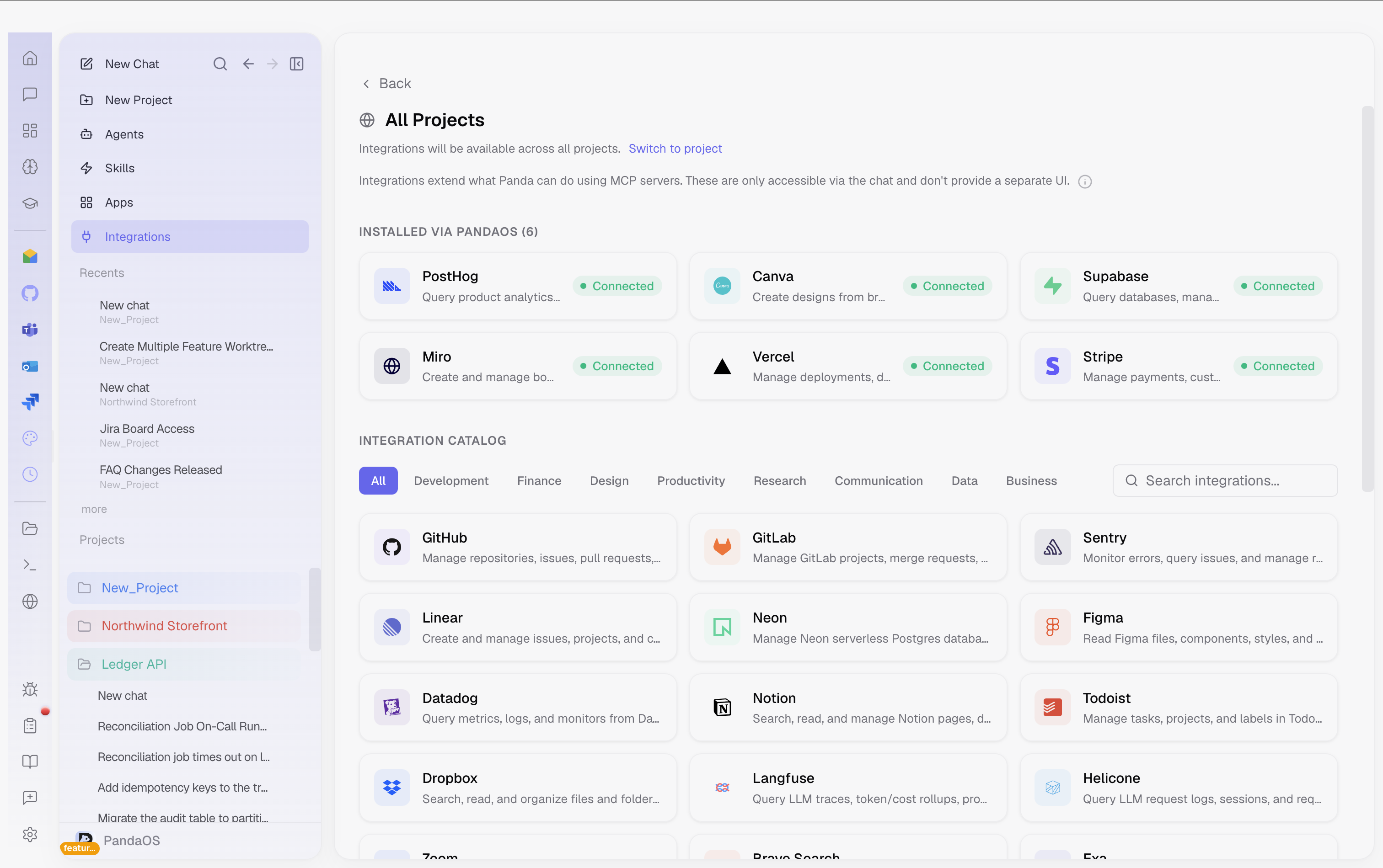
Task: Open the home icon in the left rail
Action: point(30,58)
